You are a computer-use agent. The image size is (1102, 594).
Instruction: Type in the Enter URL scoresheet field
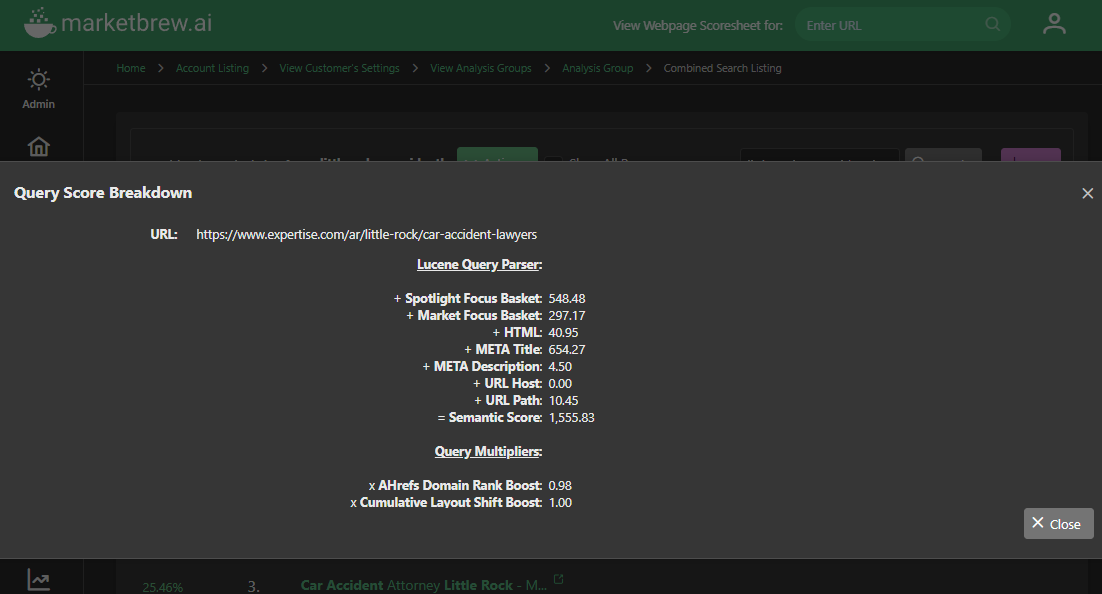click(x=890, y=25)
